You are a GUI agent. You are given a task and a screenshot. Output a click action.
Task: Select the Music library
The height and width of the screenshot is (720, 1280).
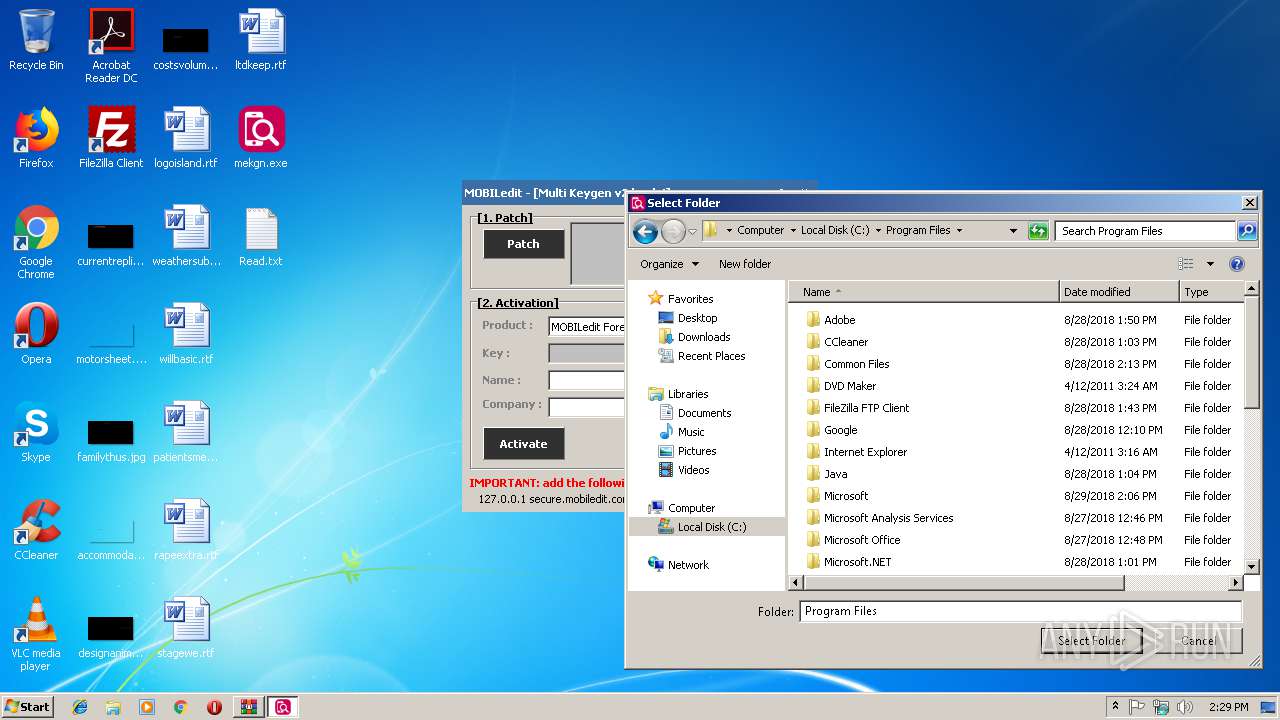pyautogui.click(x=691, y=432)
